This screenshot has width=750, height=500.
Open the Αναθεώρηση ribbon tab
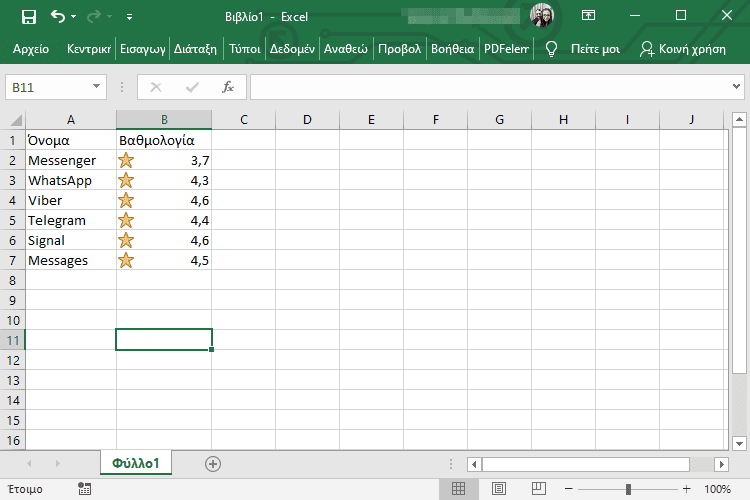pos(346,49)
